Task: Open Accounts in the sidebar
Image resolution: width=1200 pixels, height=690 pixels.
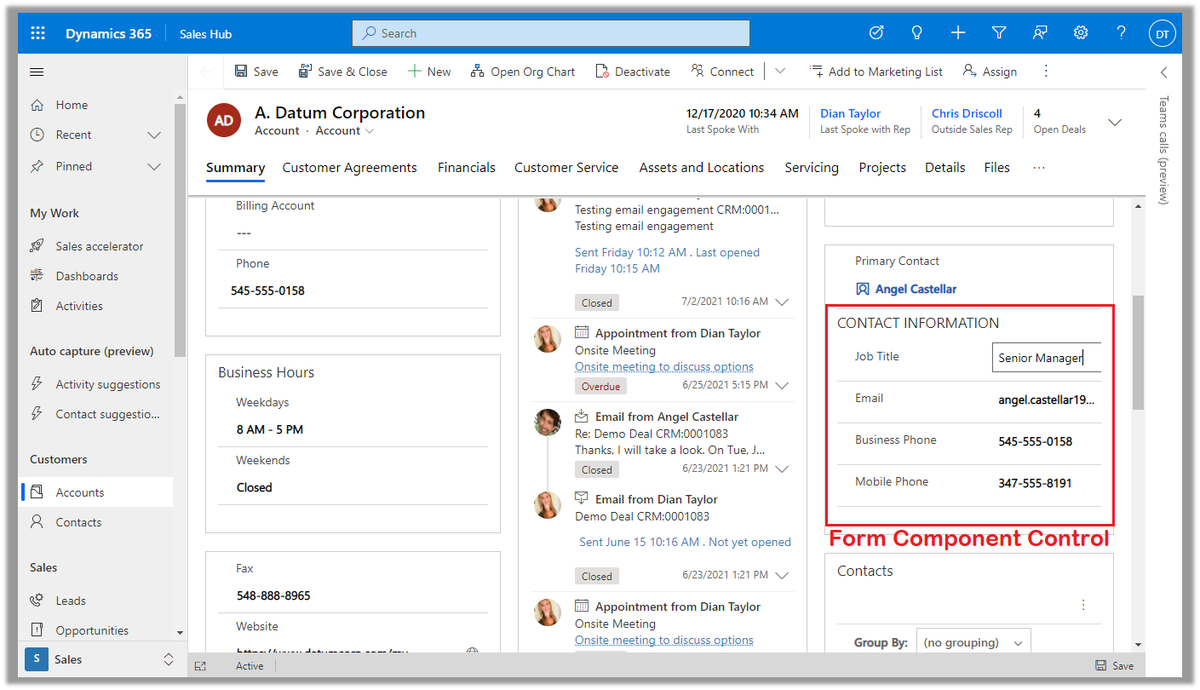Action: (x=95, y=492)
